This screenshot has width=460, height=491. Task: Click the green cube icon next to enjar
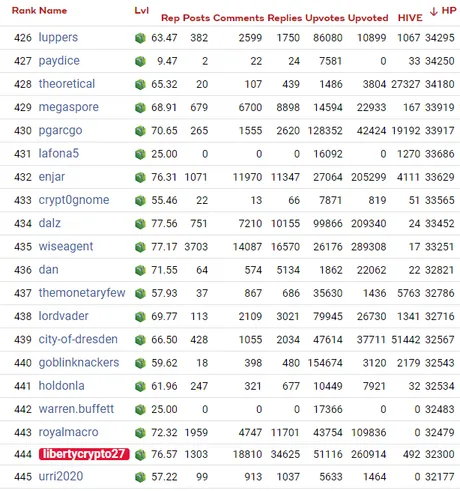coord(140,177)
